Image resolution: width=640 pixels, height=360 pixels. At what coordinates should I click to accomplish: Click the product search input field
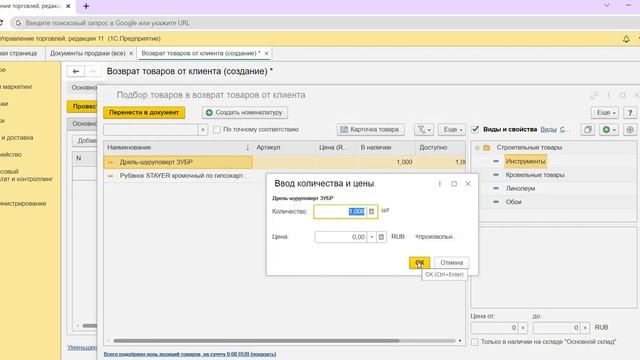coord(151,130)
